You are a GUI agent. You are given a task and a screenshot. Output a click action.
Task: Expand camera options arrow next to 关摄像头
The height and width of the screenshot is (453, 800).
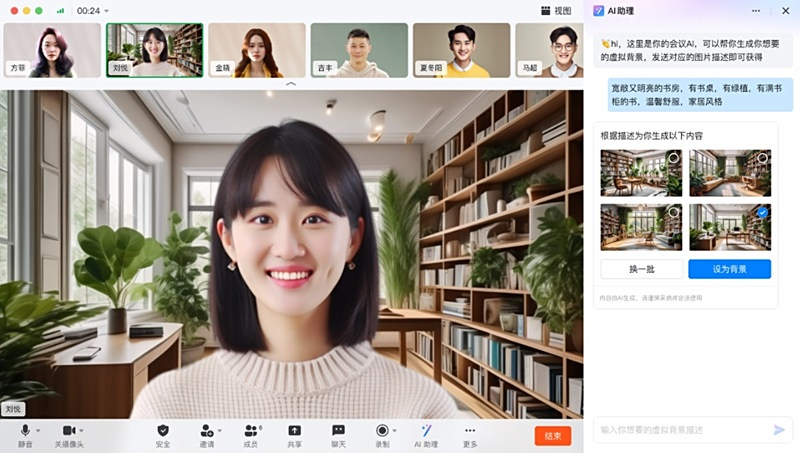click(81, 430)
